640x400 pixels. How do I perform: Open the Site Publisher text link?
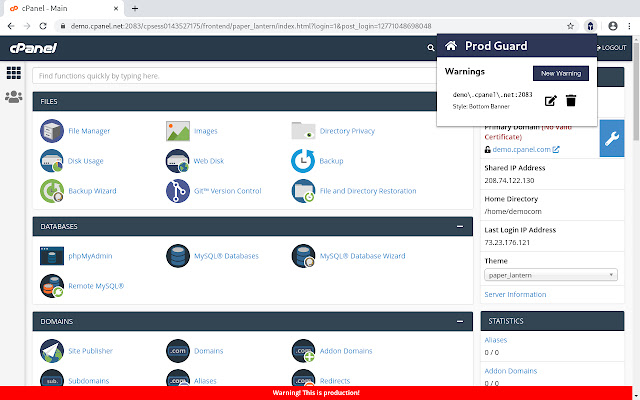[90, 351]
